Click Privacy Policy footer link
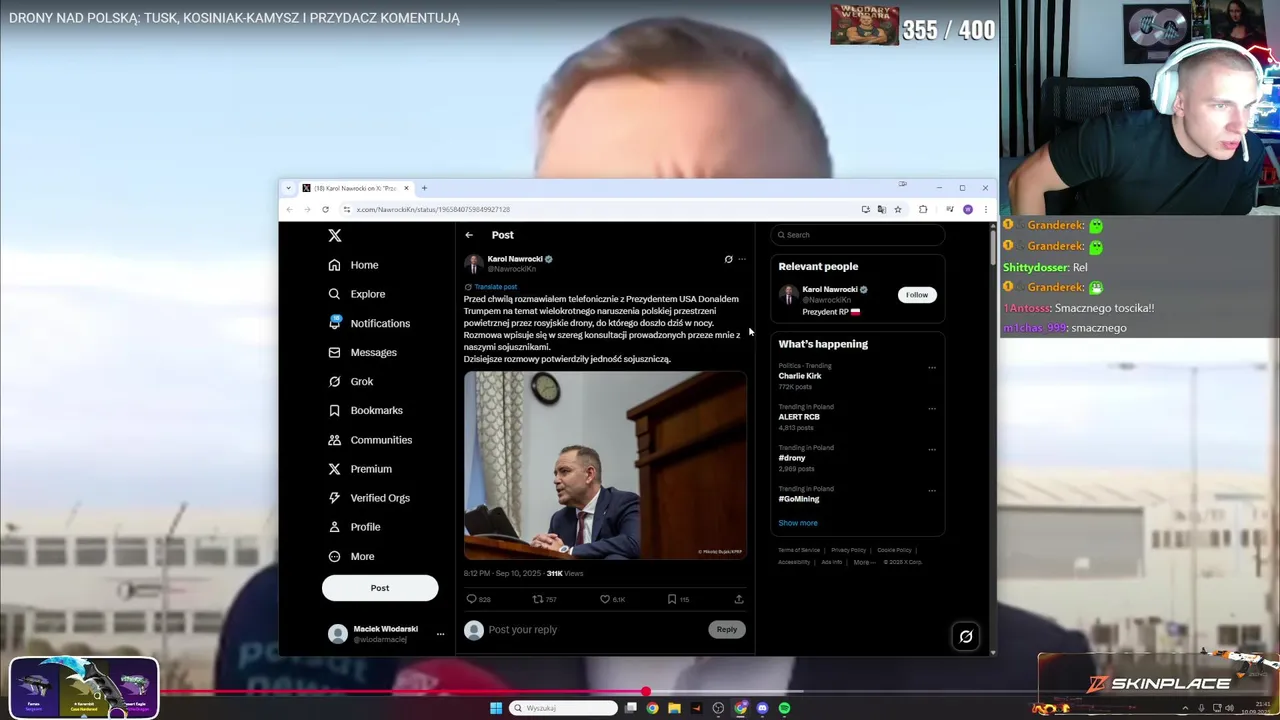This screenshot has height=720, width=1280. (x=848, y=550)
